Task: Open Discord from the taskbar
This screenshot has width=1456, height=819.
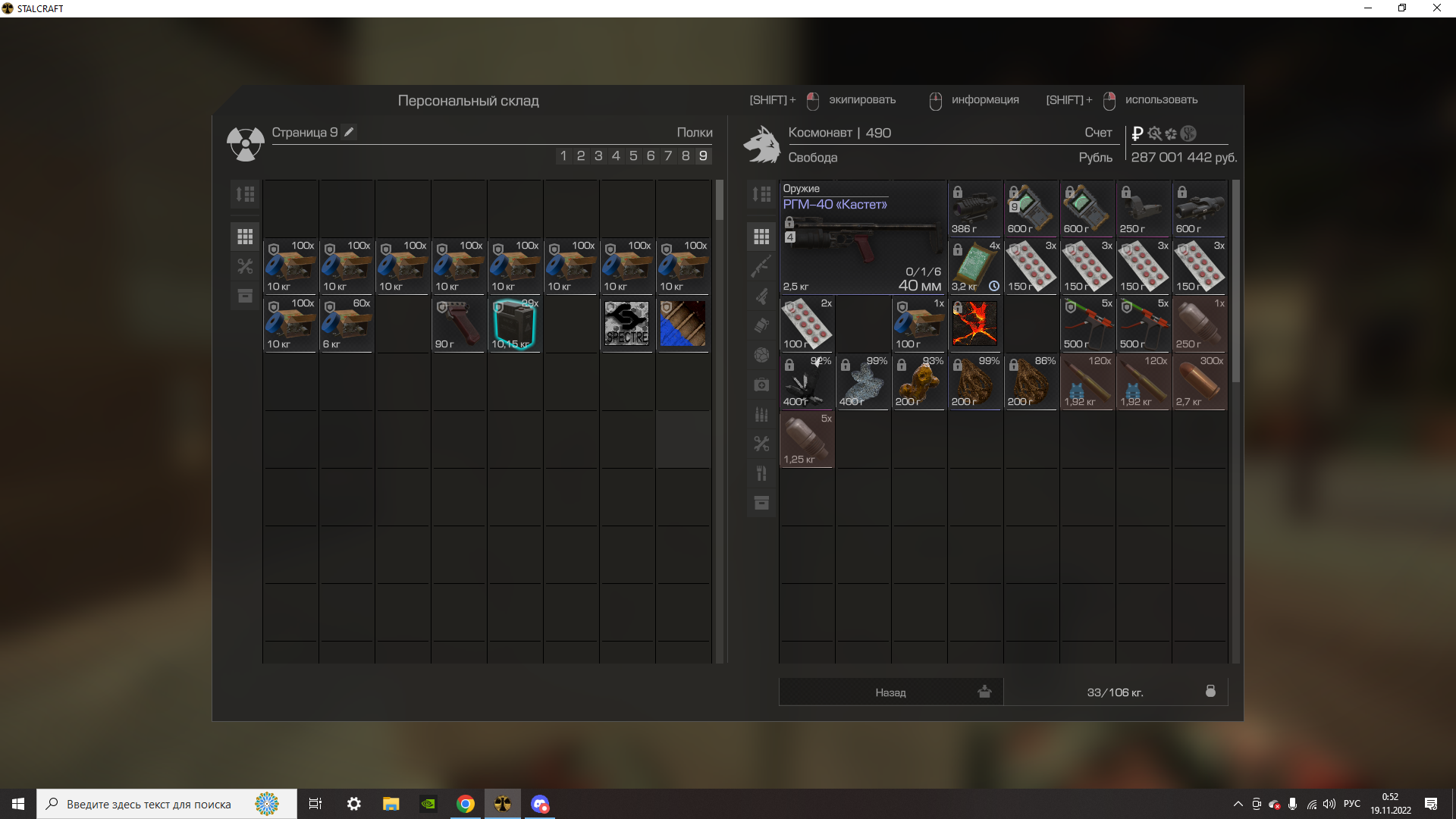Action: coord(540,804)
